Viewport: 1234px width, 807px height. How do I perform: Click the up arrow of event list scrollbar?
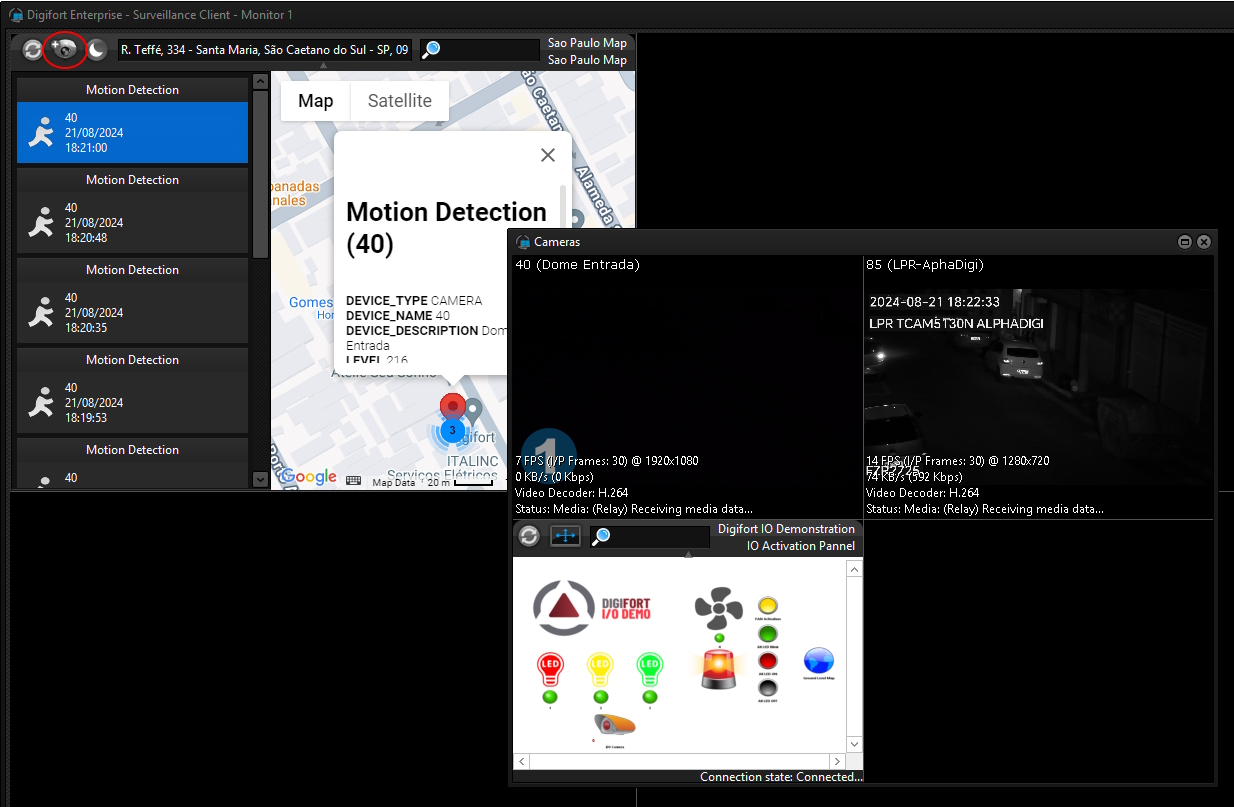(x=260, y=80)
